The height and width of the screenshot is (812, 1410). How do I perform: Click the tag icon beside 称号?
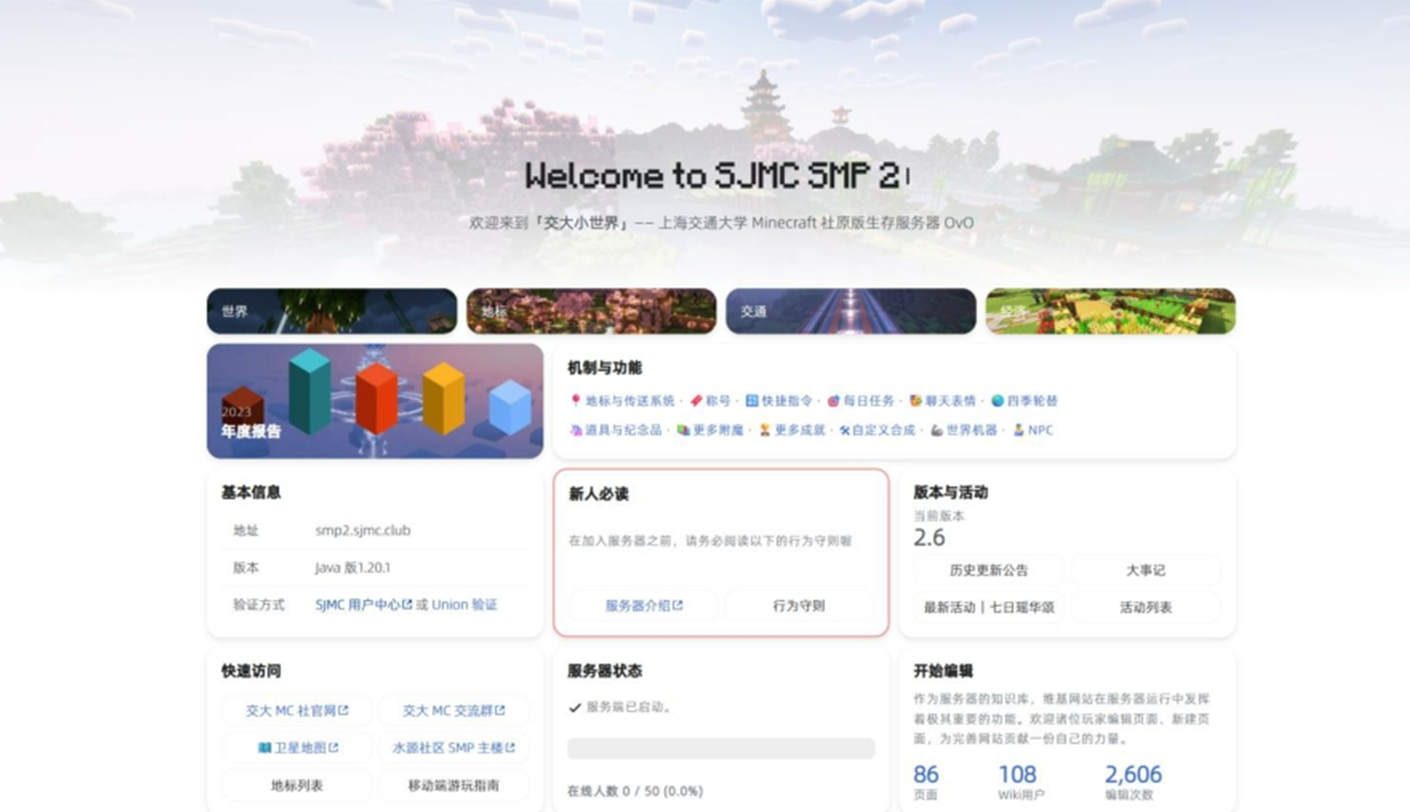coord(696,400)
